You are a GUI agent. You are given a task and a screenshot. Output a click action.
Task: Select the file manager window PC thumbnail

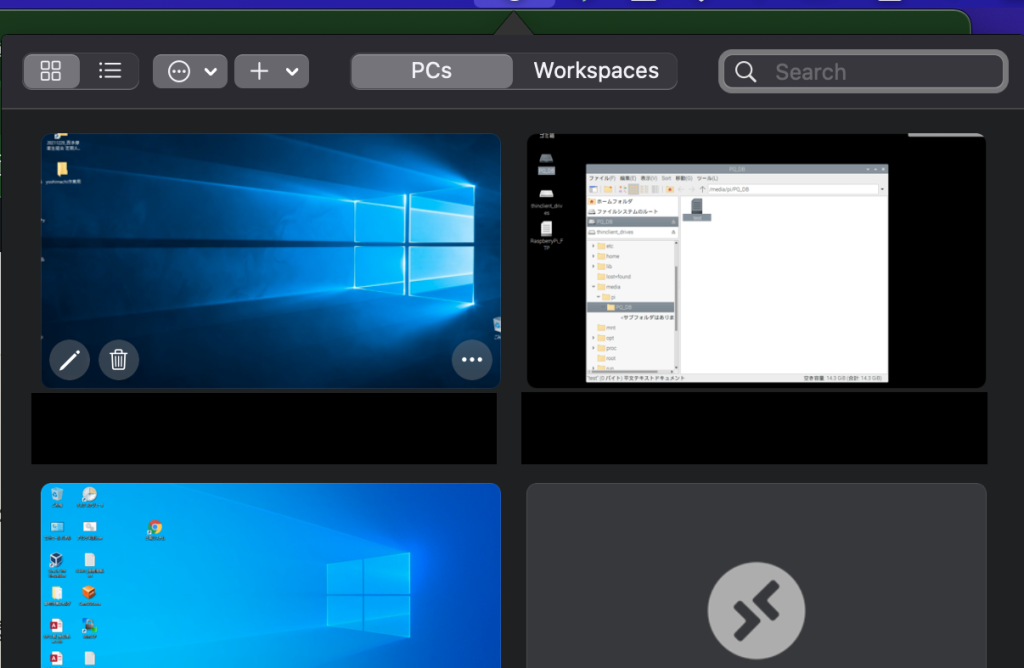click(x=756, y=261)
